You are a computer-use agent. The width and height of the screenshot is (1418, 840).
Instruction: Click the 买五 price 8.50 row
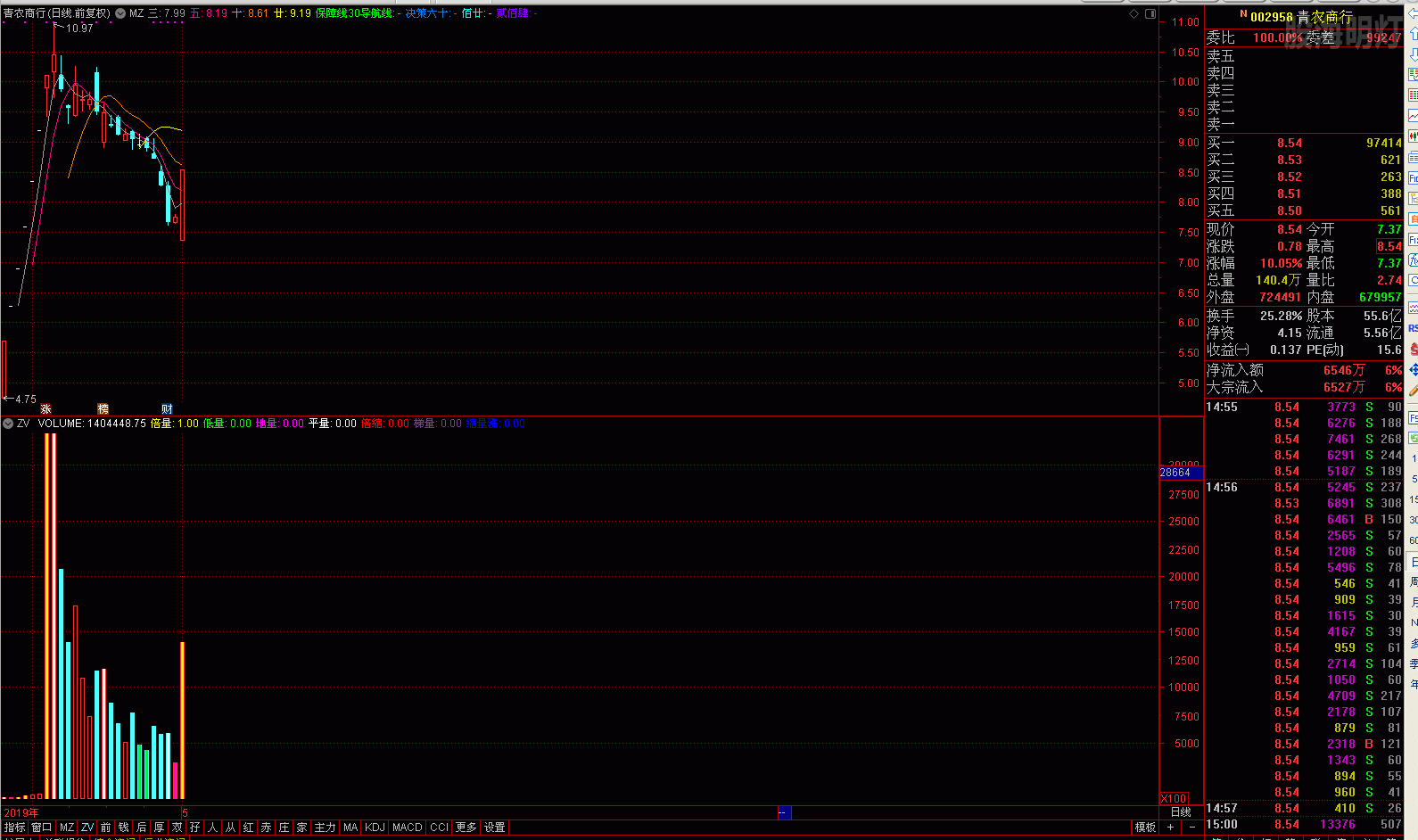[x=1304, y=210]
